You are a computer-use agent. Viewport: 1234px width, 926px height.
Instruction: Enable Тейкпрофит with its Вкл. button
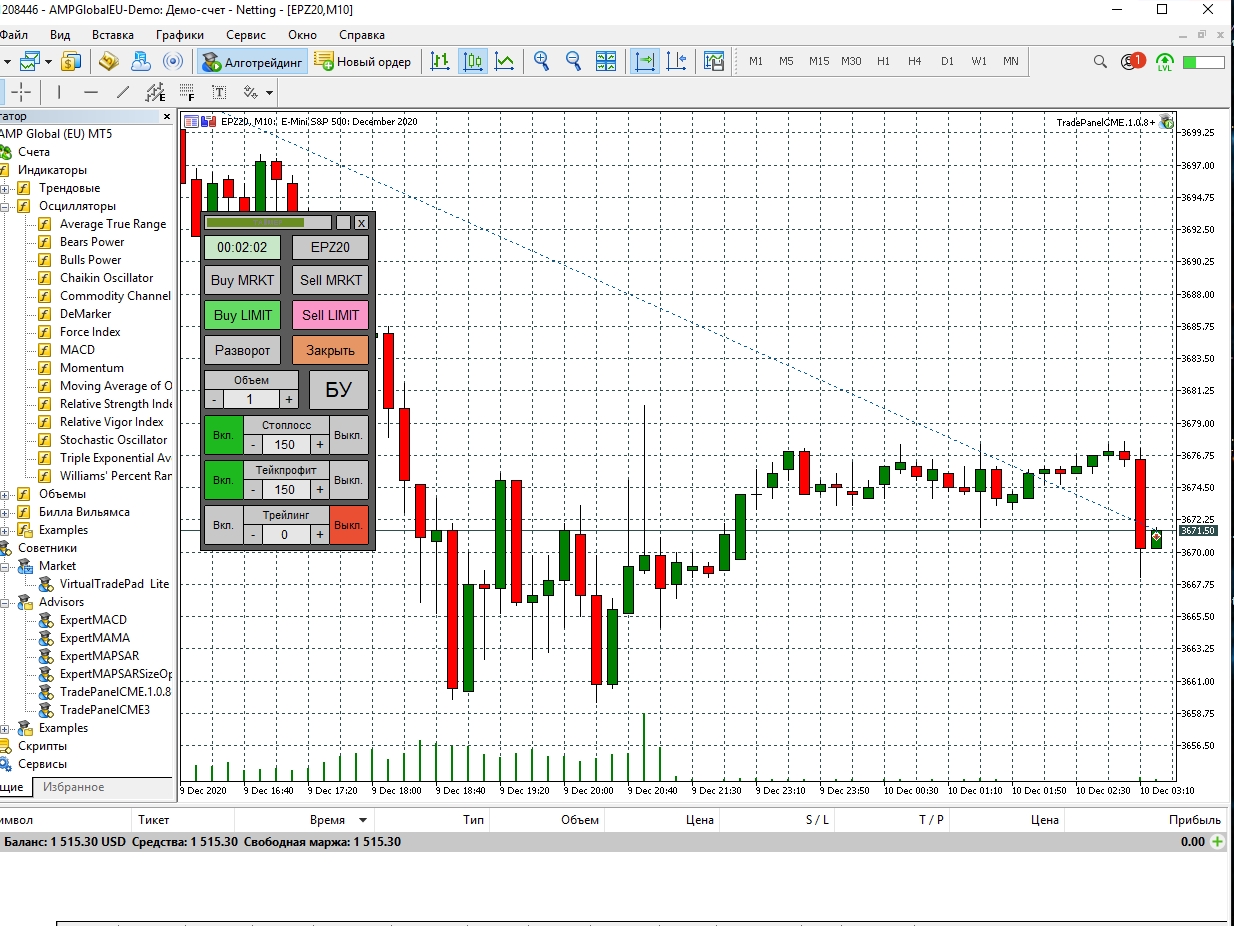pos(223,480)
